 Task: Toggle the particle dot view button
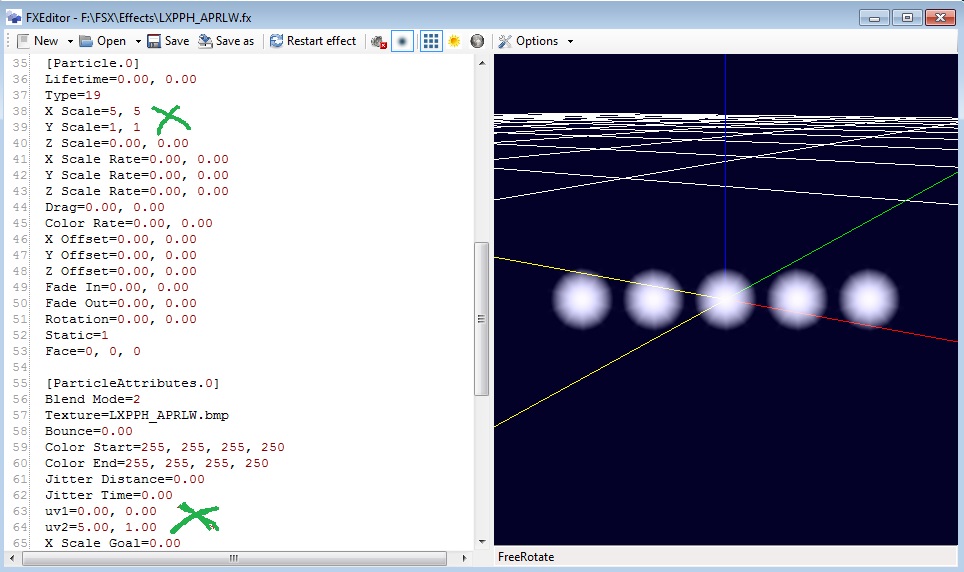point(402,41)
